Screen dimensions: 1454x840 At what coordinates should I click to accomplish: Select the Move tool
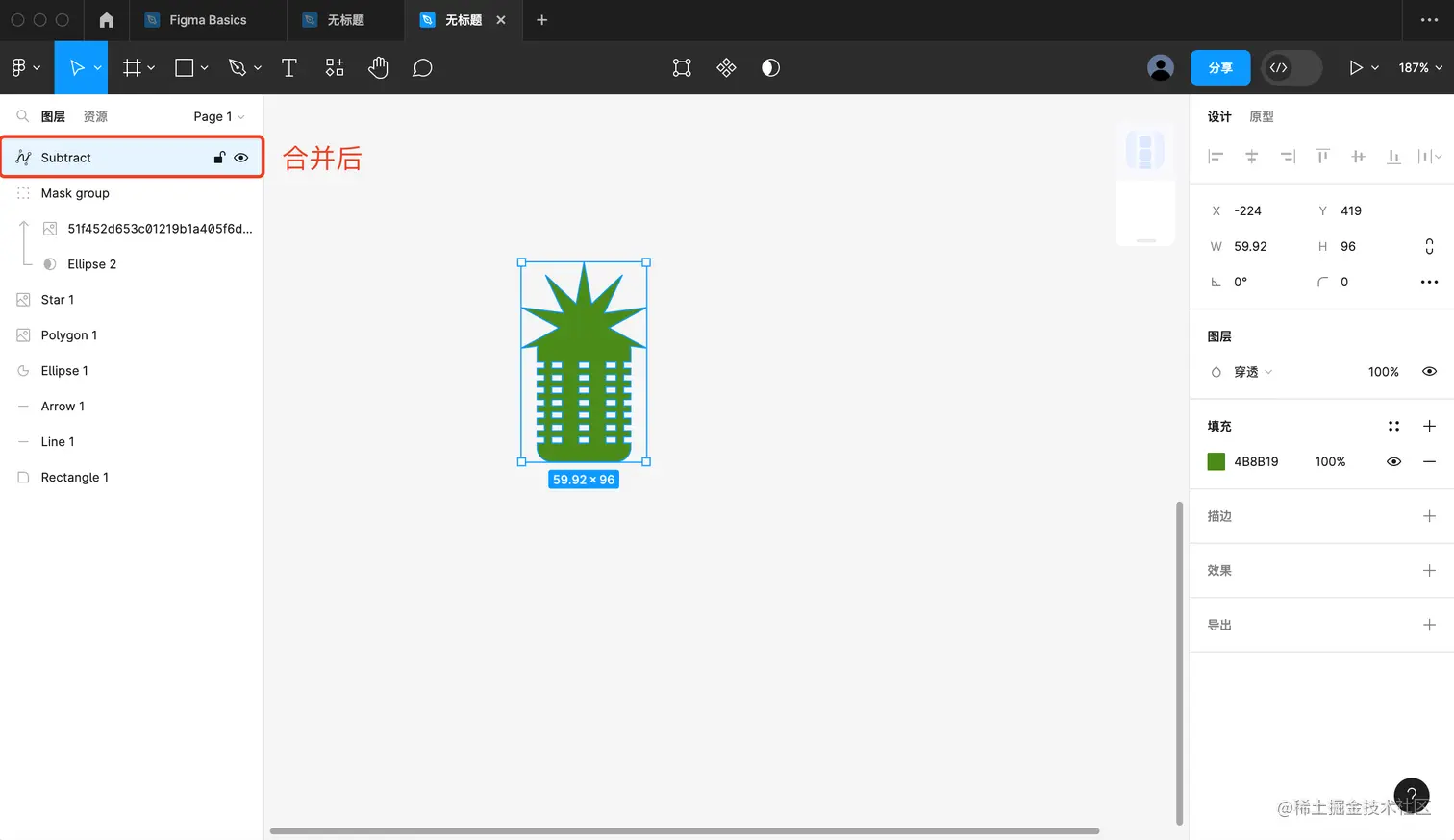click(76, 67)
